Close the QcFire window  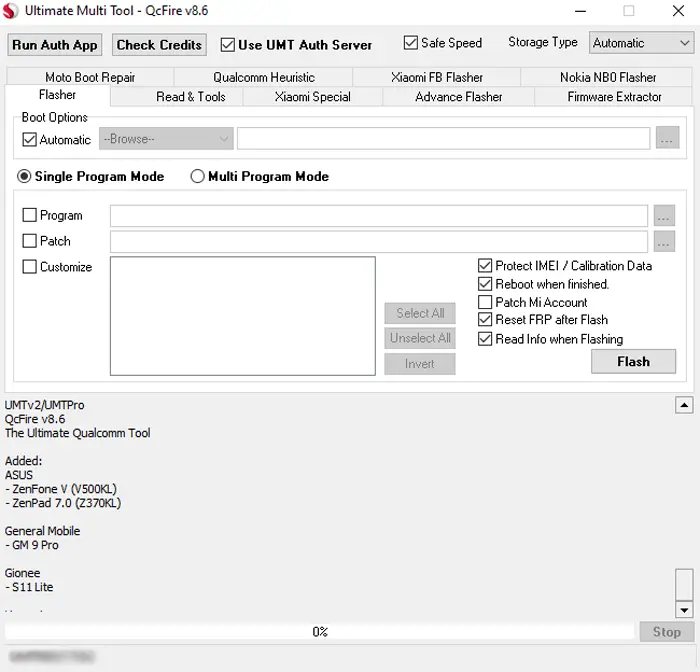[678, 11]
